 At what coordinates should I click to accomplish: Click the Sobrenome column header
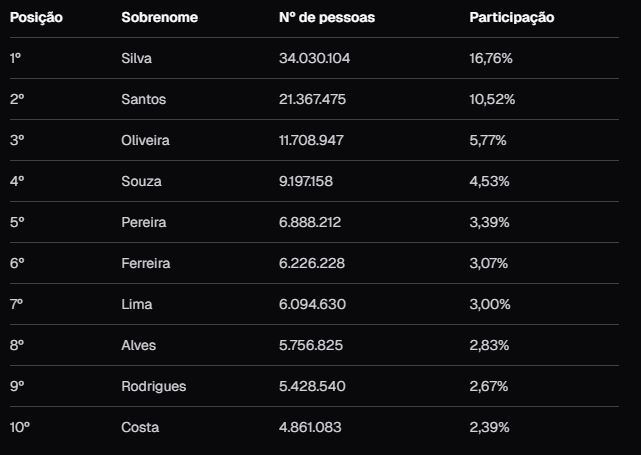click(x=159, y=18)
